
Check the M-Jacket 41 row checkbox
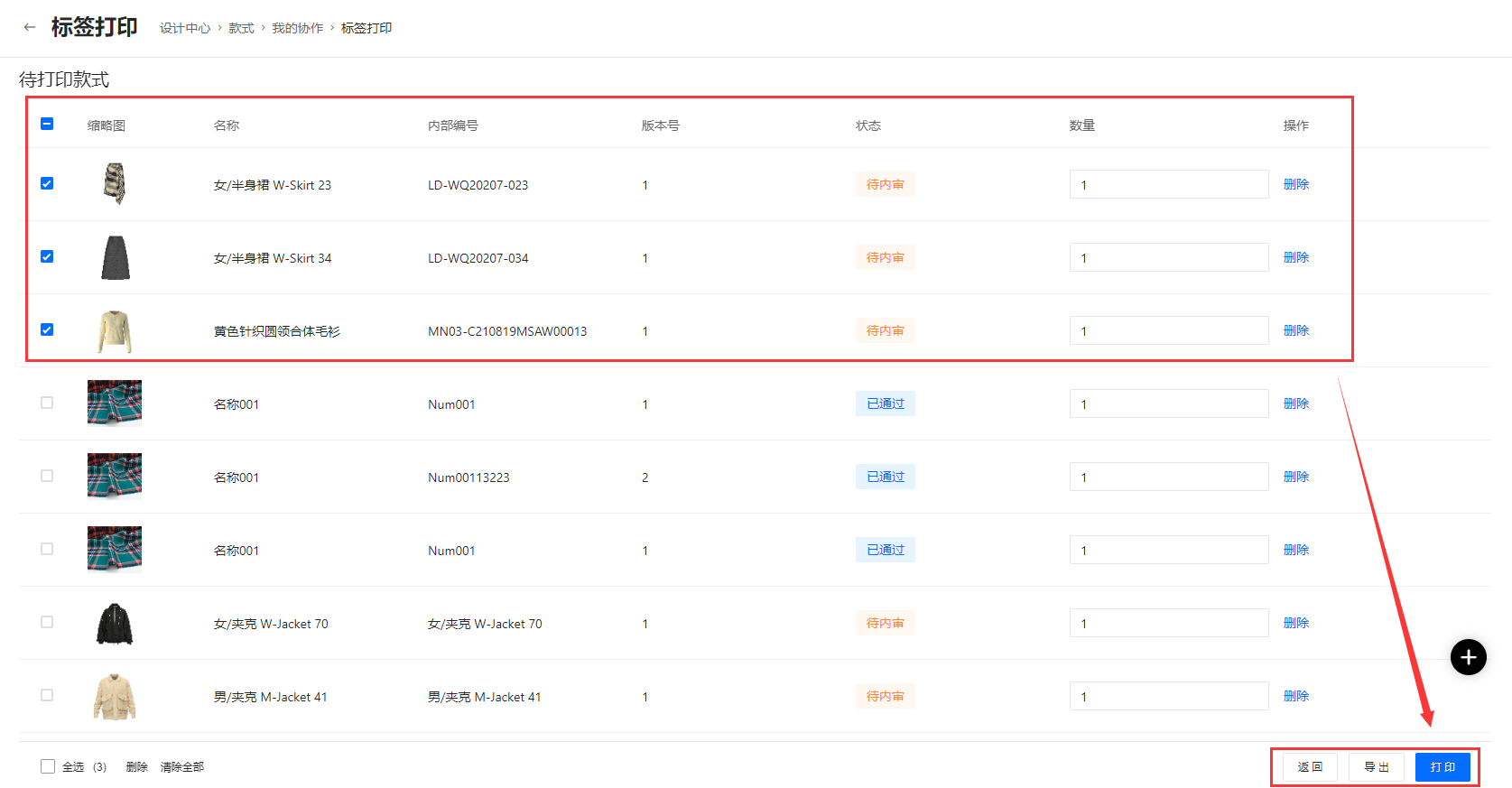tap(47, 695)
